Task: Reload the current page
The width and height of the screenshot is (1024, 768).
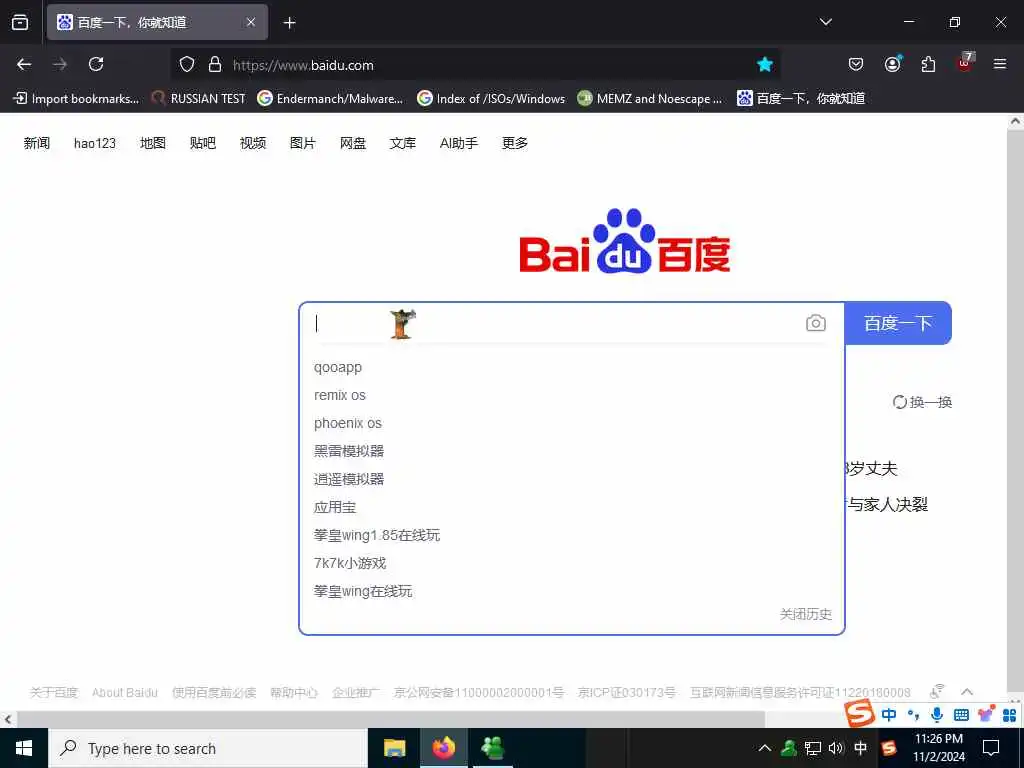Action: (96, 64)
